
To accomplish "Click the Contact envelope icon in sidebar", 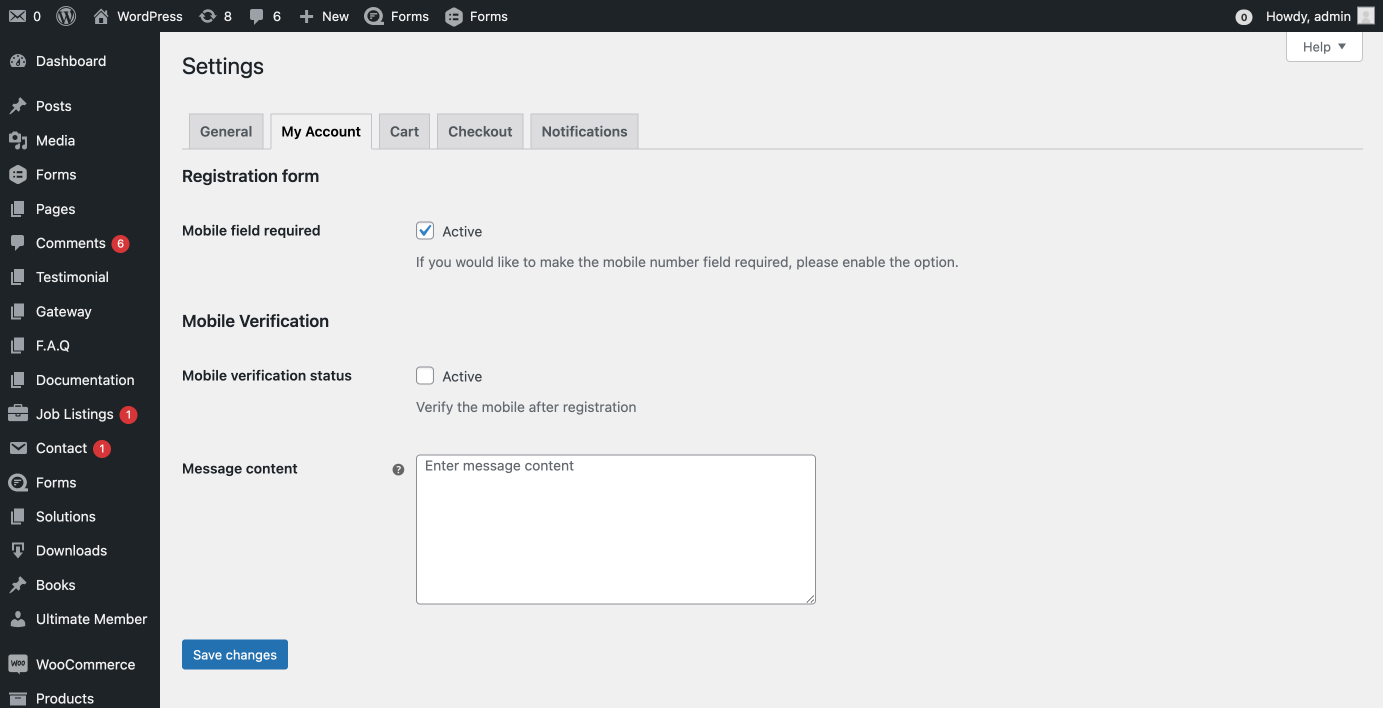I will (x=17, y=448).
